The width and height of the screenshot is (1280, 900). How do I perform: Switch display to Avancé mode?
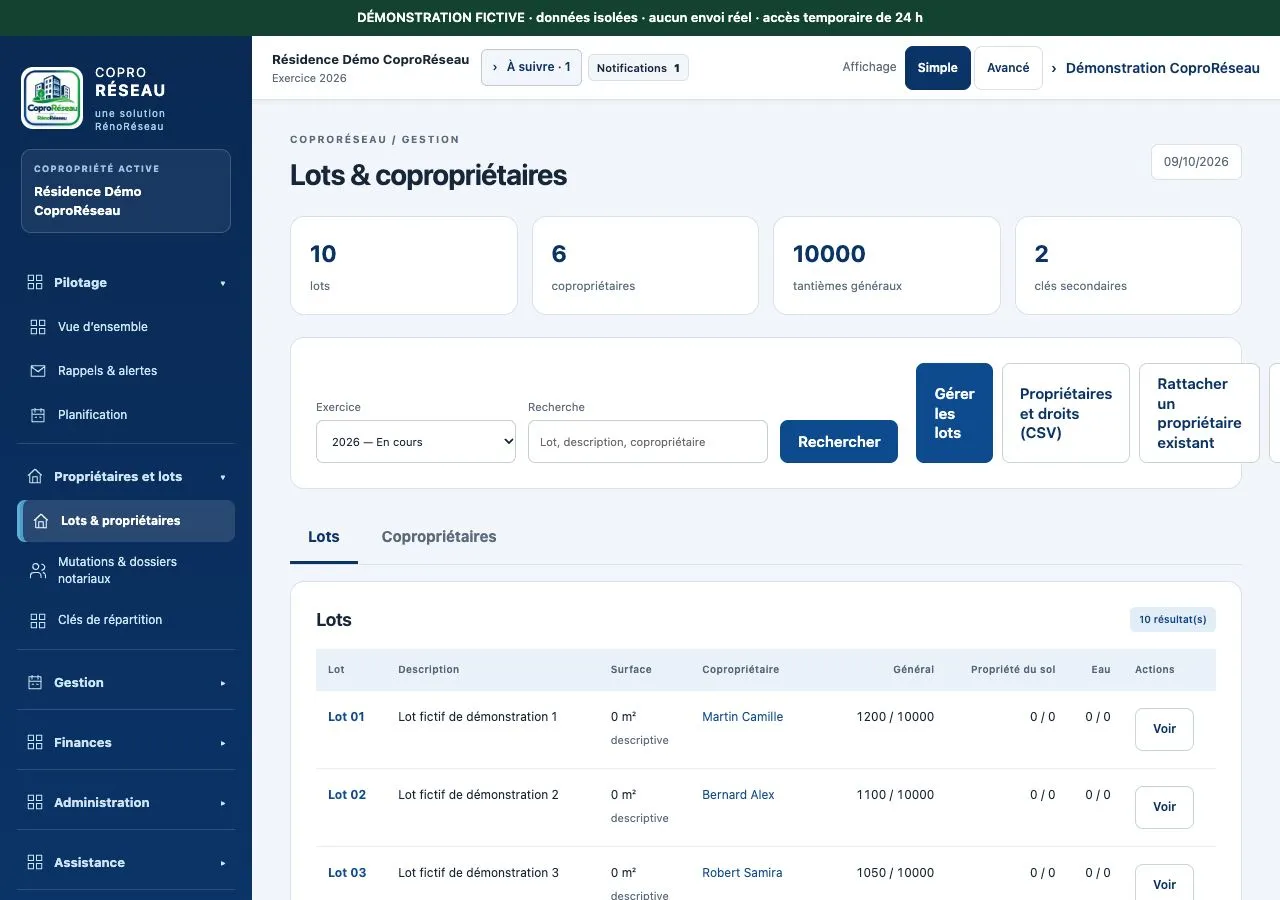point(1008,68)
